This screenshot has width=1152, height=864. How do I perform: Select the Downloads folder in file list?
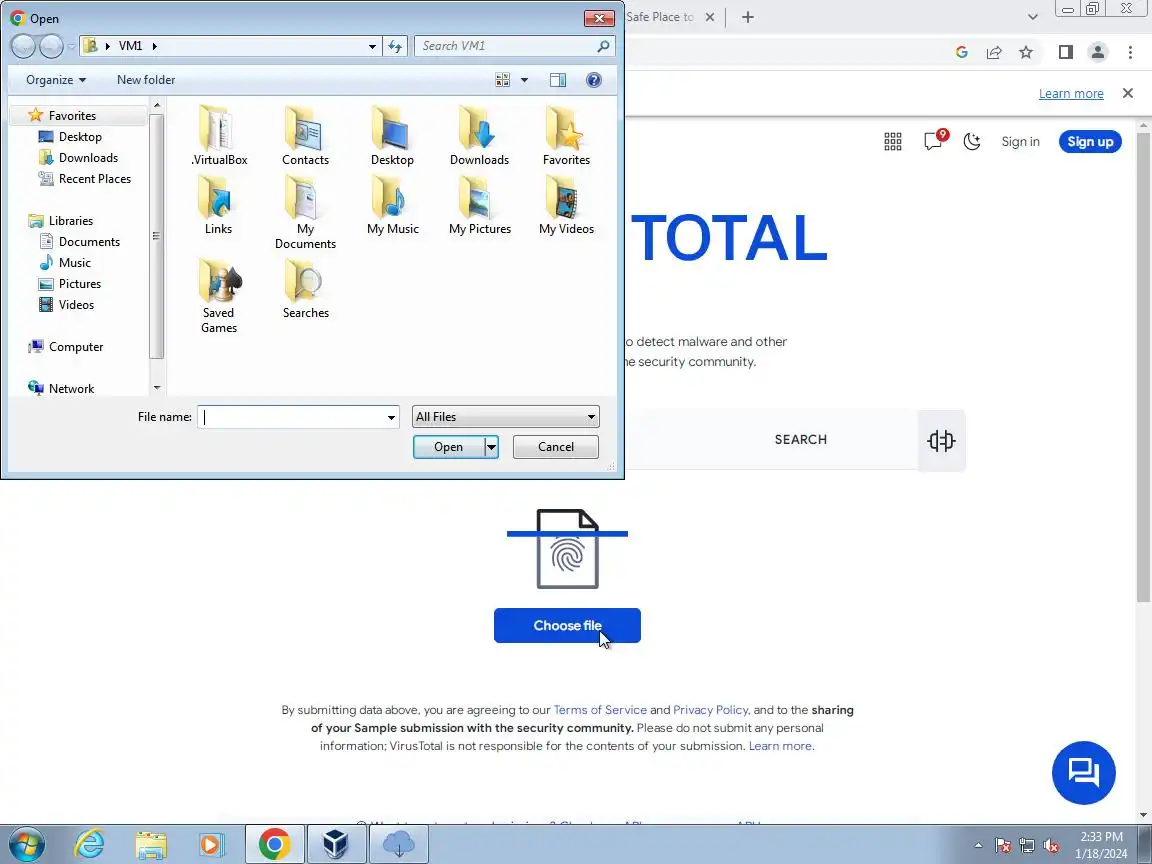479,136
